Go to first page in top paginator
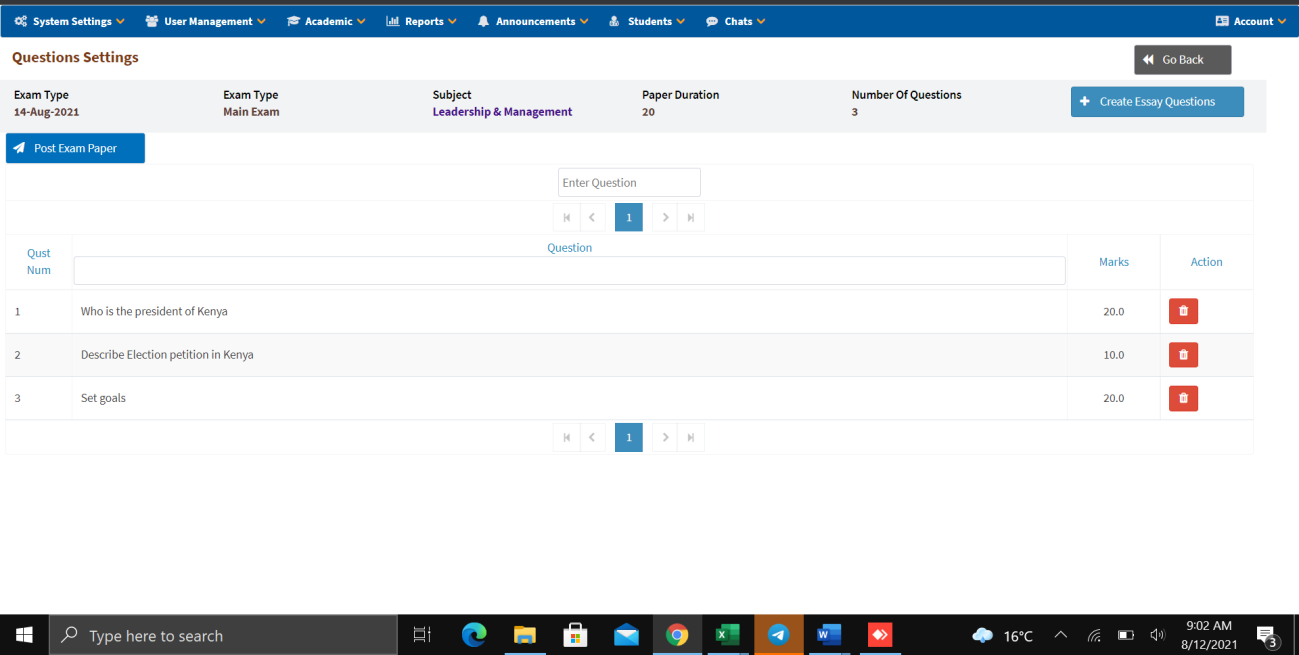Viewport: 1299px width, 655px height. [x=566, y=217]
